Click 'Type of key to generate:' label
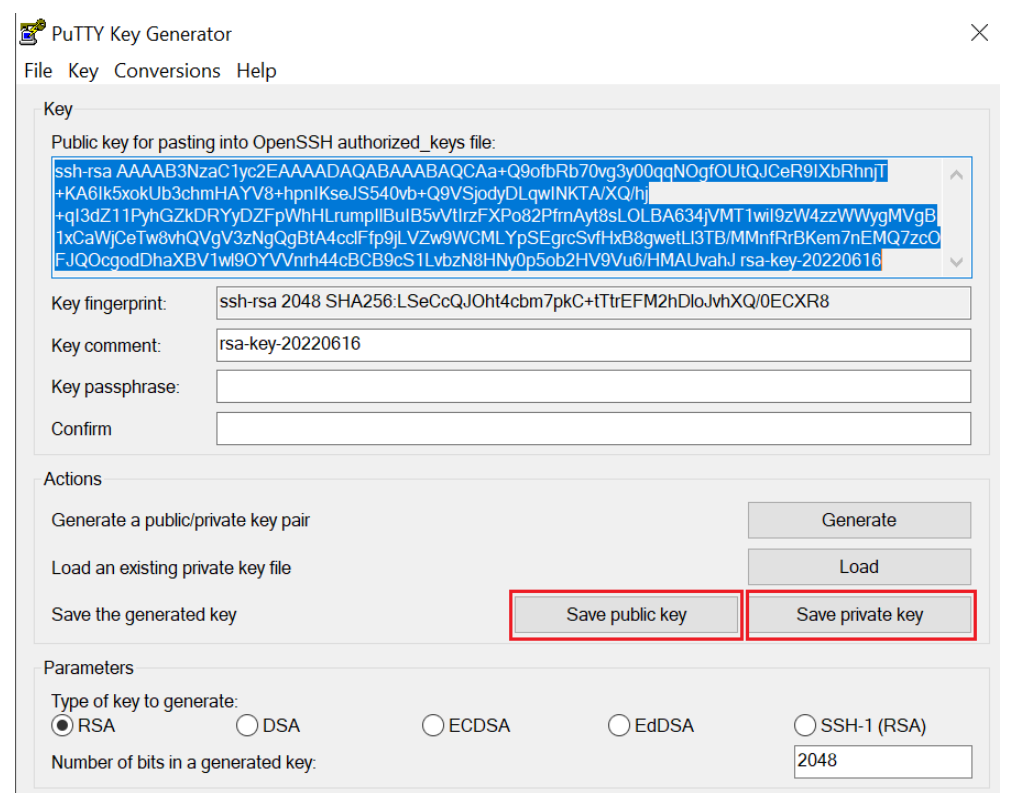Image resolution: width=1010 pixels, height=801 pixels. point(144,701)
